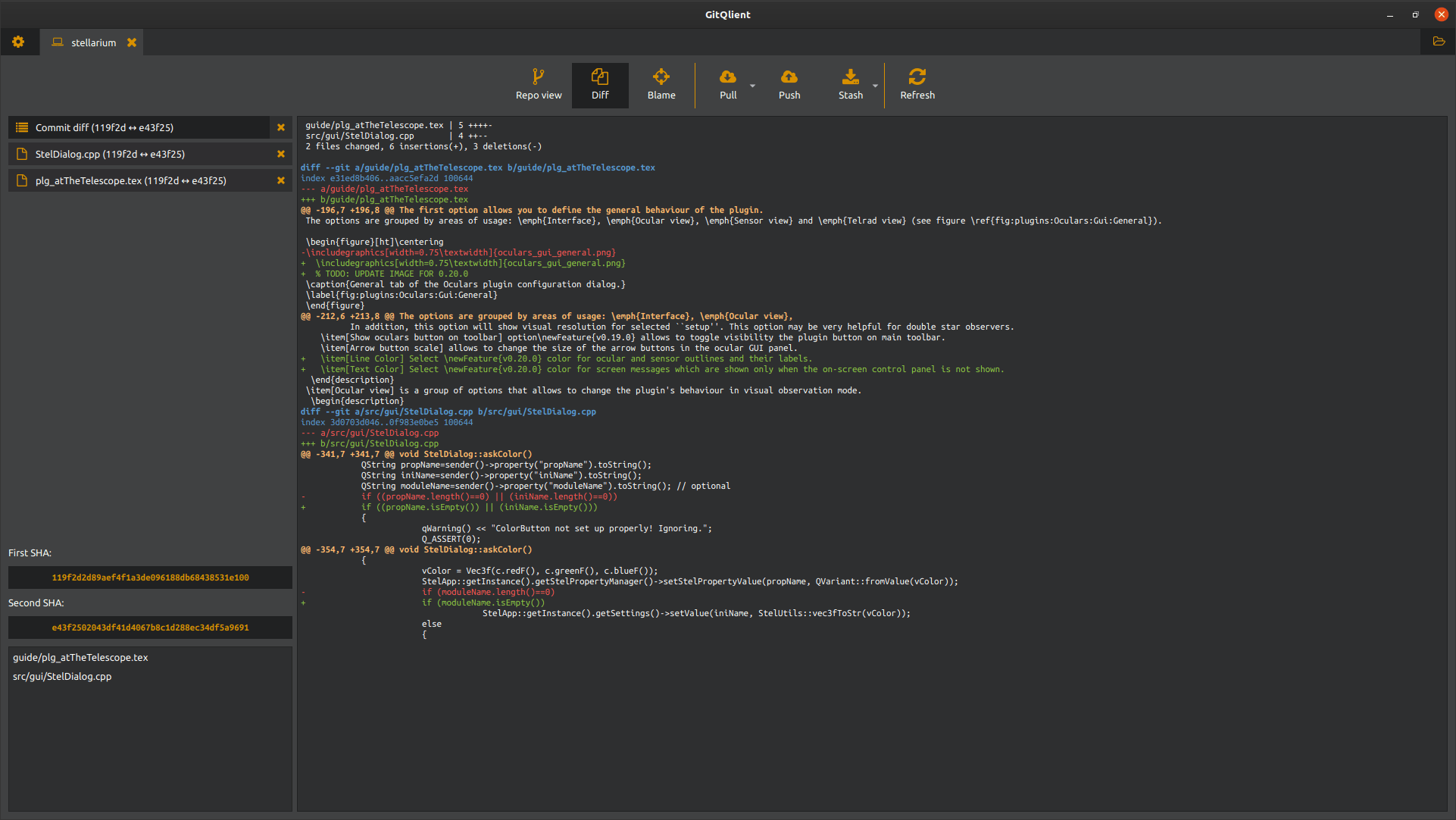Screen dimensions: 1456x820
Task: Click the First SHA input field
Action: point(149,577)
